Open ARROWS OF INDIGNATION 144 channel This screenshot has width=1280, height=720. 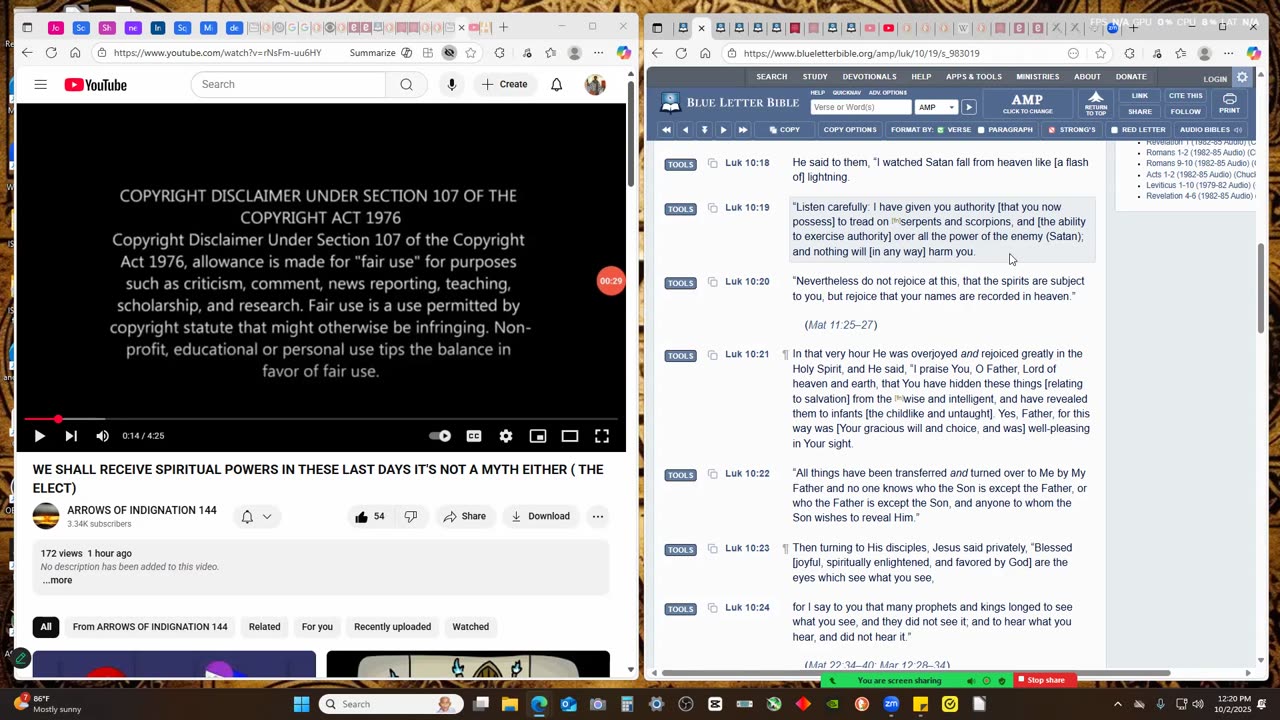142,510
